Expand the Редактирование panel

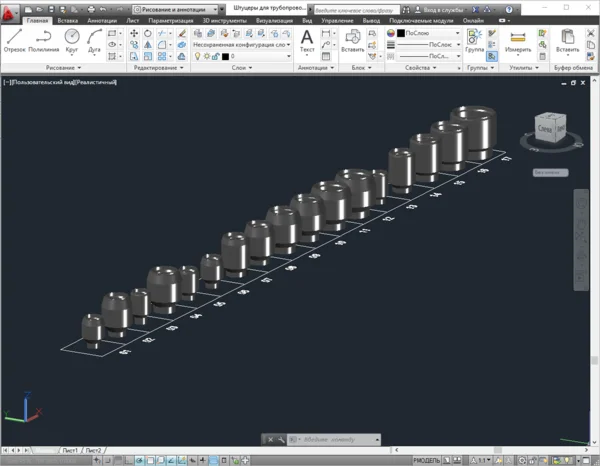[158, 68]
